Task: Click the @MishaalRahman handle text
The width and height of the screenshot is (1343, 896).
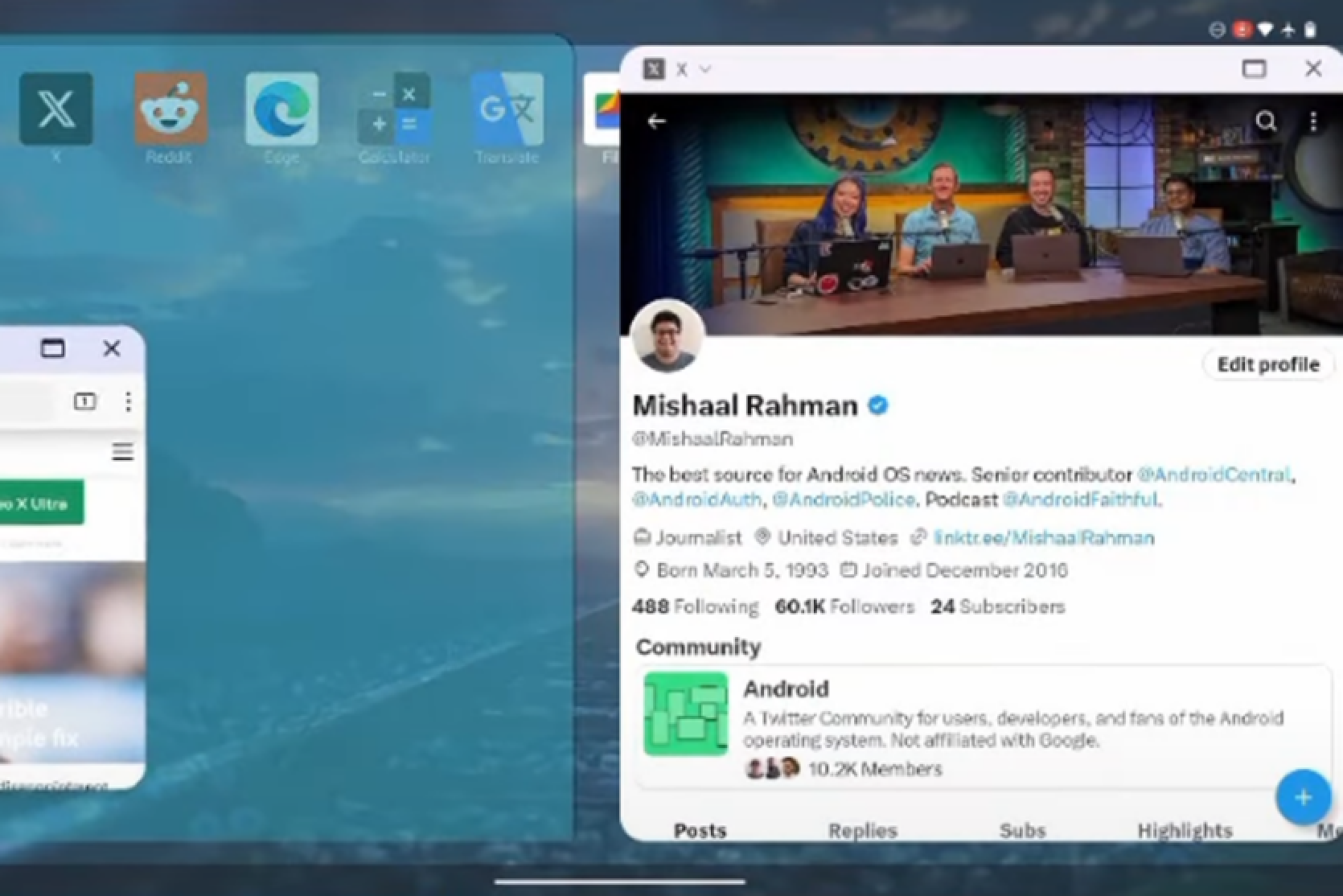Action: [713, 439]
